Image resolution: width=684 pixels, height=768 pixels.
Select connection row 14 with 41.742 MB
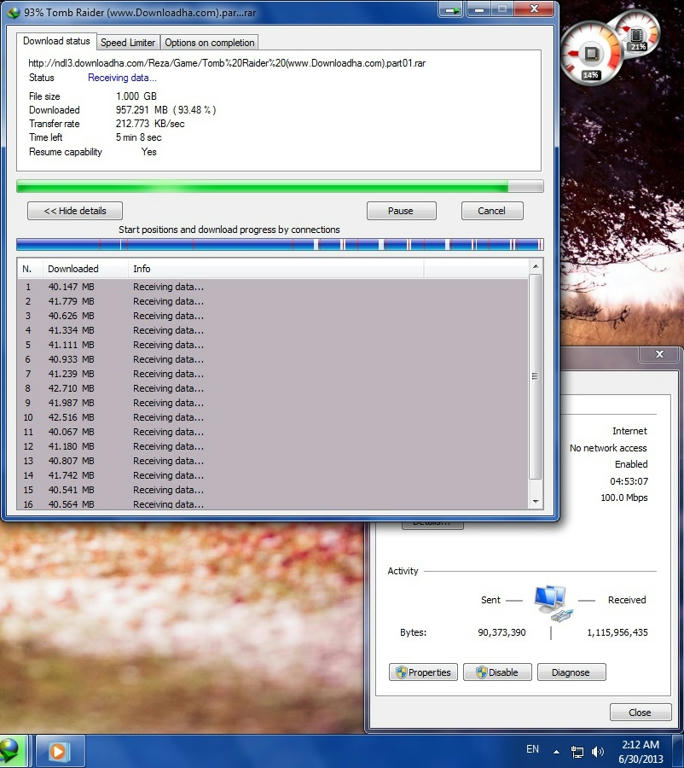click(x=273, y=475)
